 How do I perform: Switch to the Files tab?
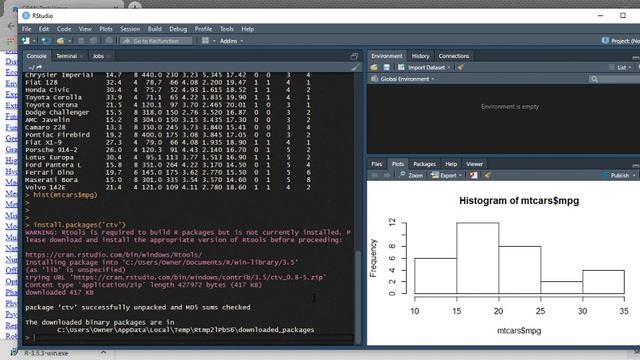(x=376, y=164)
